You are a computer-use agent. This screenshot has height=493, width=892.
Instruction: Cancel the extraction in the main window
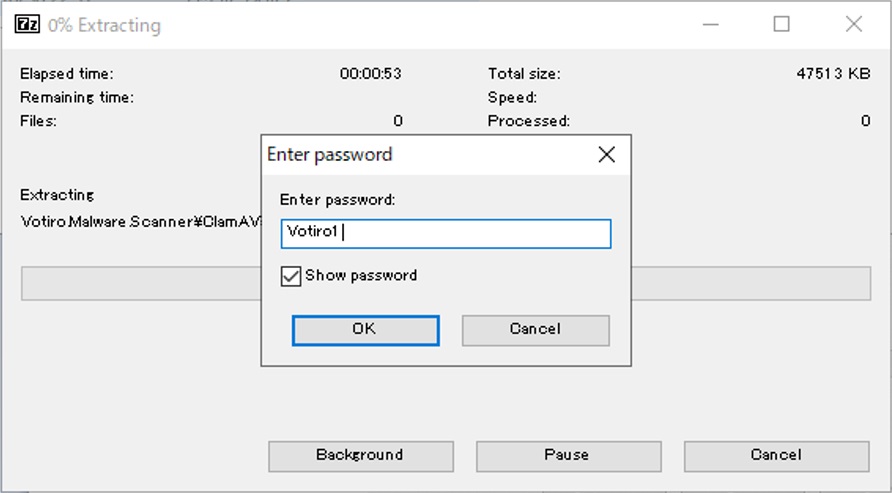click(x=777, y=456)
